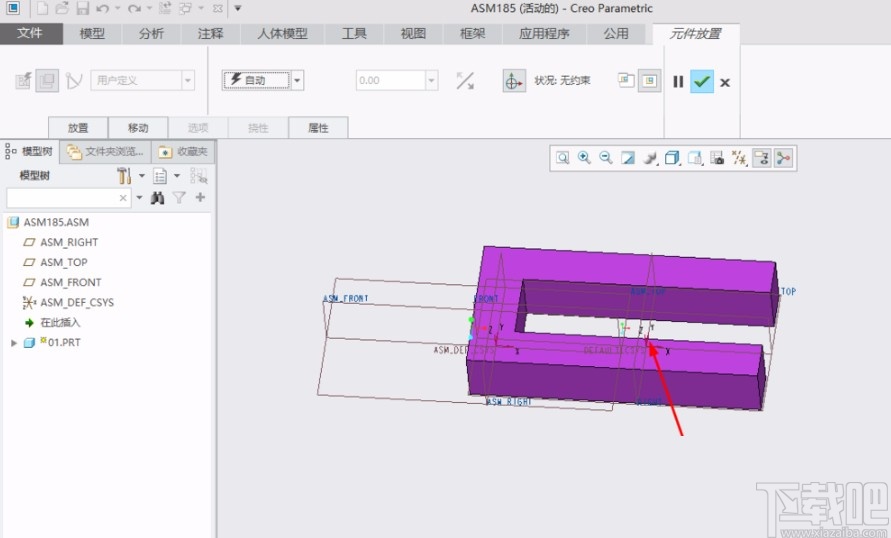Select ASM_TOP datum plane in tree
This screenshot has height=538, width=891.
(64, 262)
